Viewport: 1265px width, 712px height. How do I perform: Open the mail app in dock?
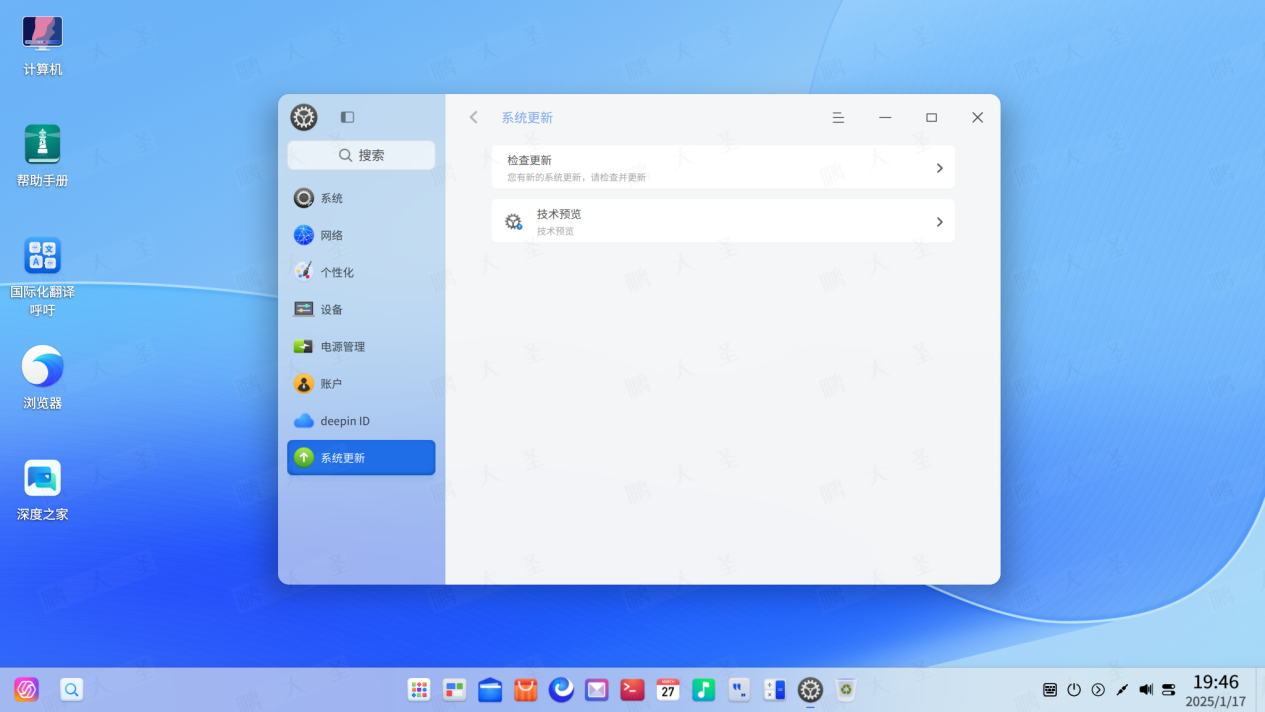tap(597, 689)
